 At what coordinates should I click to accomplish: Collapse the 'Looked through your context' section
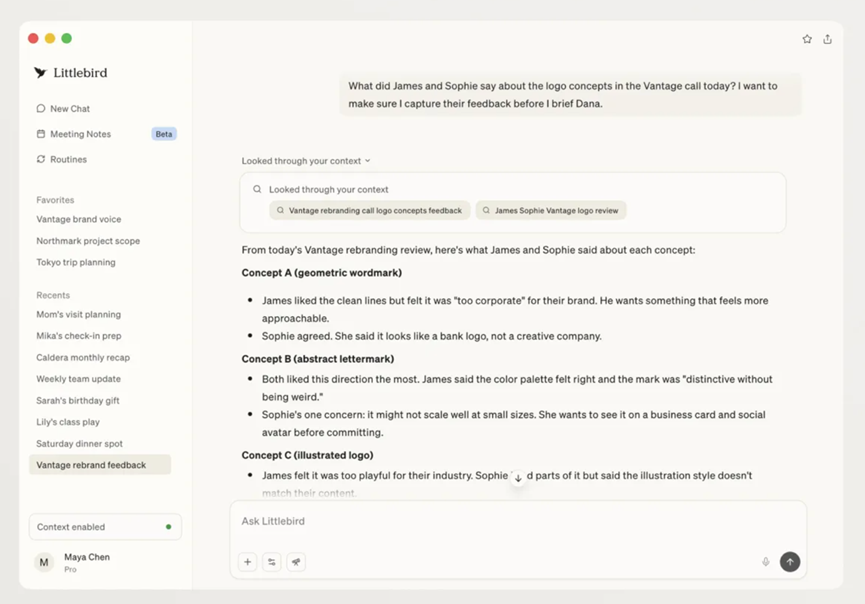[x=306, y=161]
